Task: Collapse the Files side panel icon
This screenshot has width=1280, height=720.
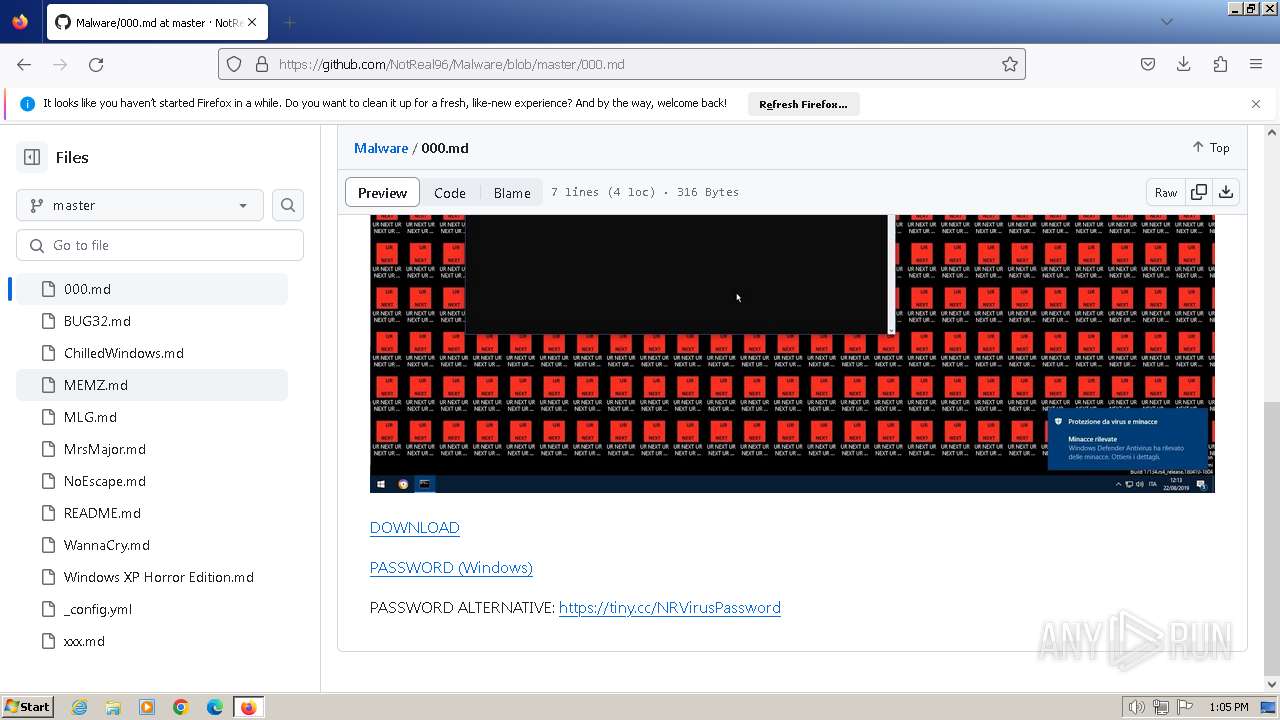Action: pos(32,157)
